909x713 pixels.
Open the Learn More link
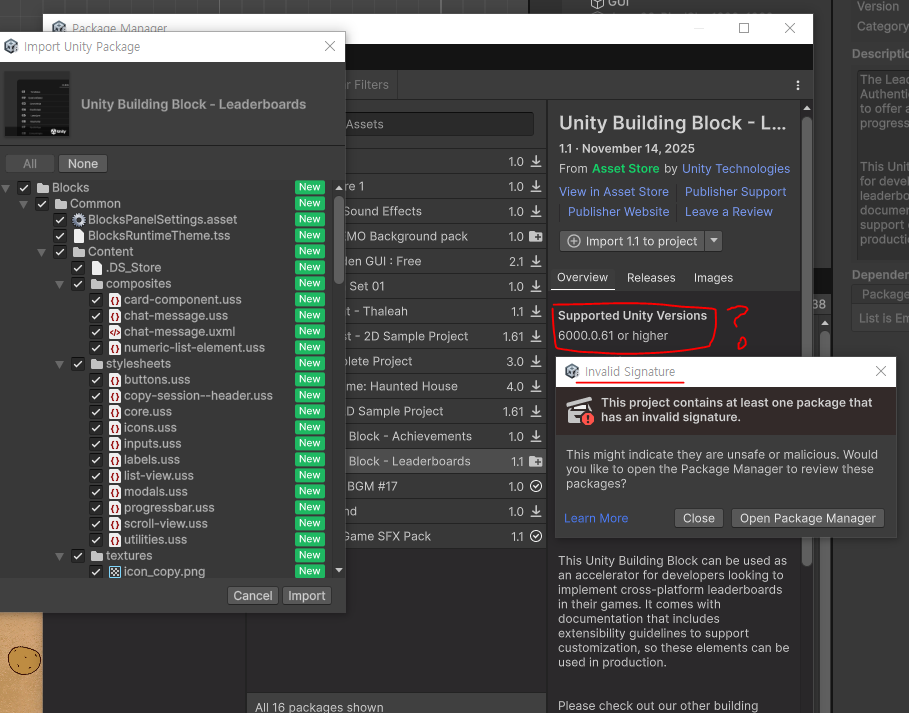(596, 518)
